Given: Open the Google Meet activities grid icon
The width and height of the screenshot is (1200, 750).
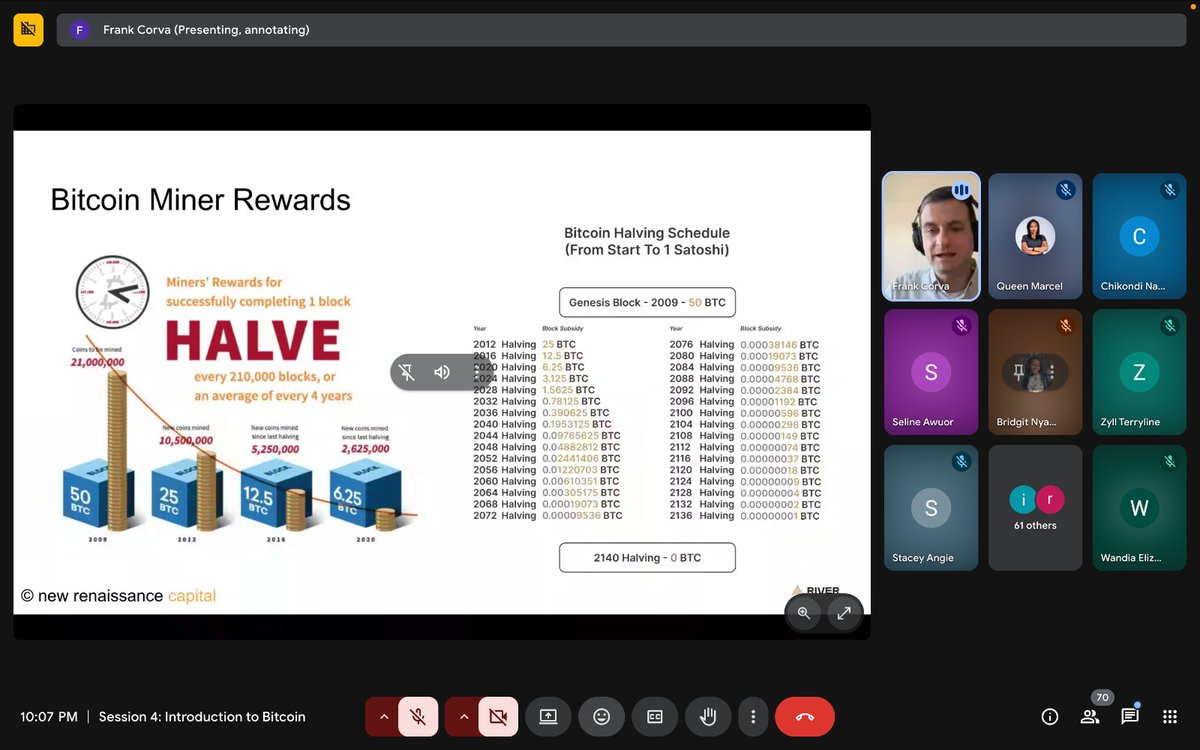Looking at the screenshot, I should (x=1169, y=716).
